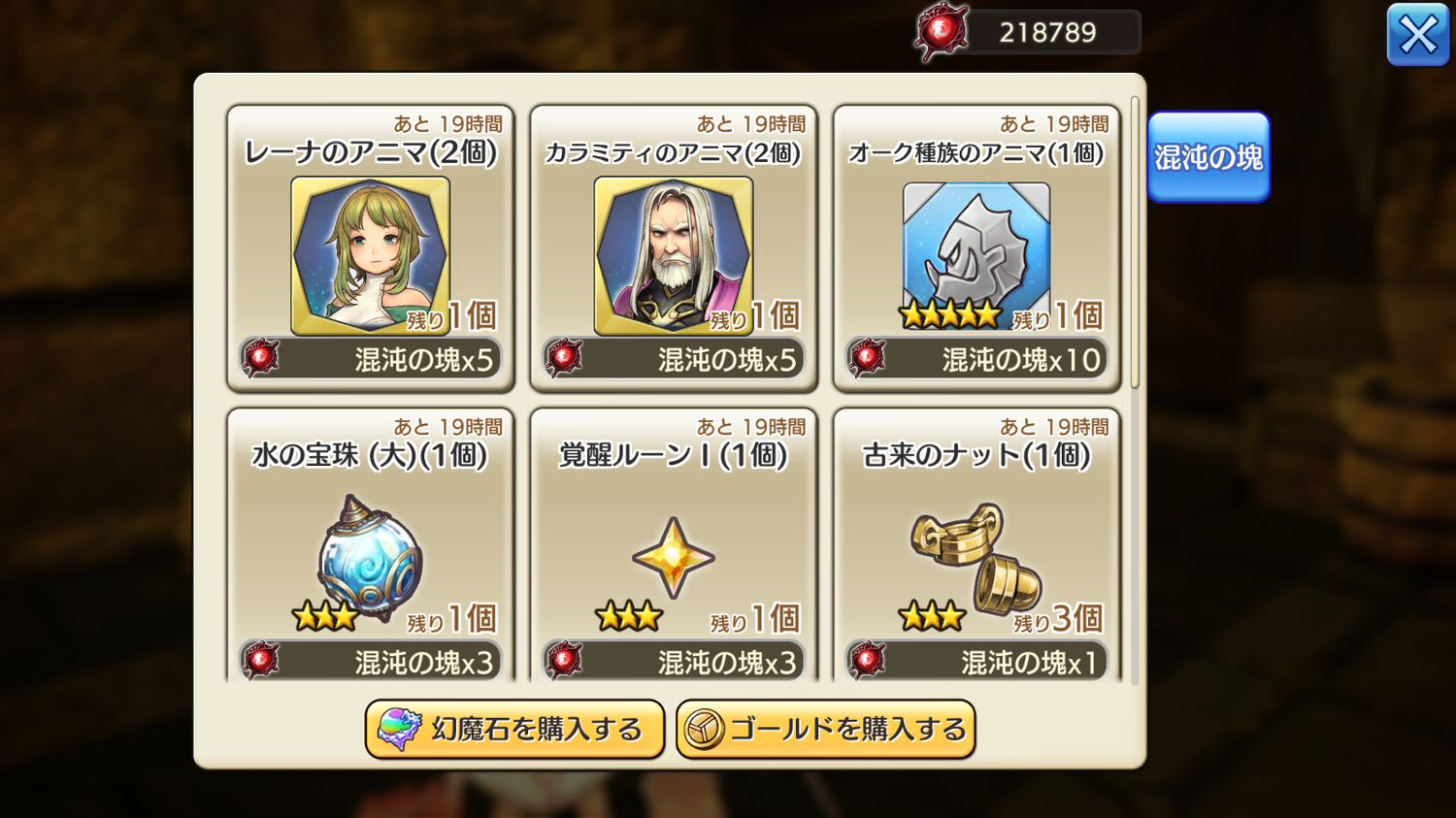Open ゴールドを購入する purchase button
Image resolution: width=1456 pixels, height=818 pixels.
coord(825,730)
